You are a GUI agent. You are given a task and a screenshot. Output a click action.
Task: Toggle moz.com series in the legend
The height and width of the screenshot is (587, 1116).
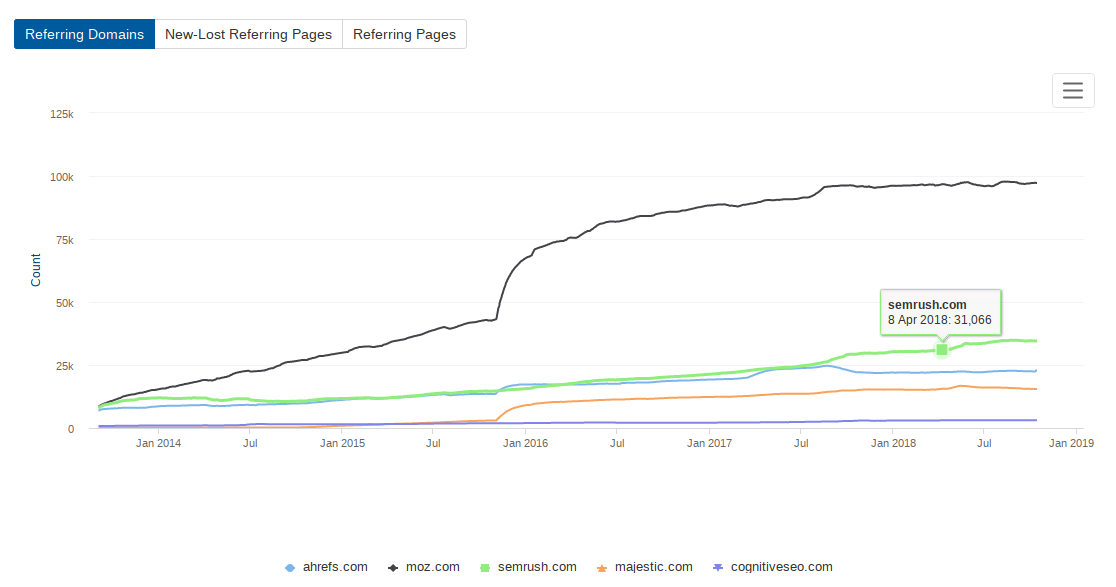pos(423,567)
